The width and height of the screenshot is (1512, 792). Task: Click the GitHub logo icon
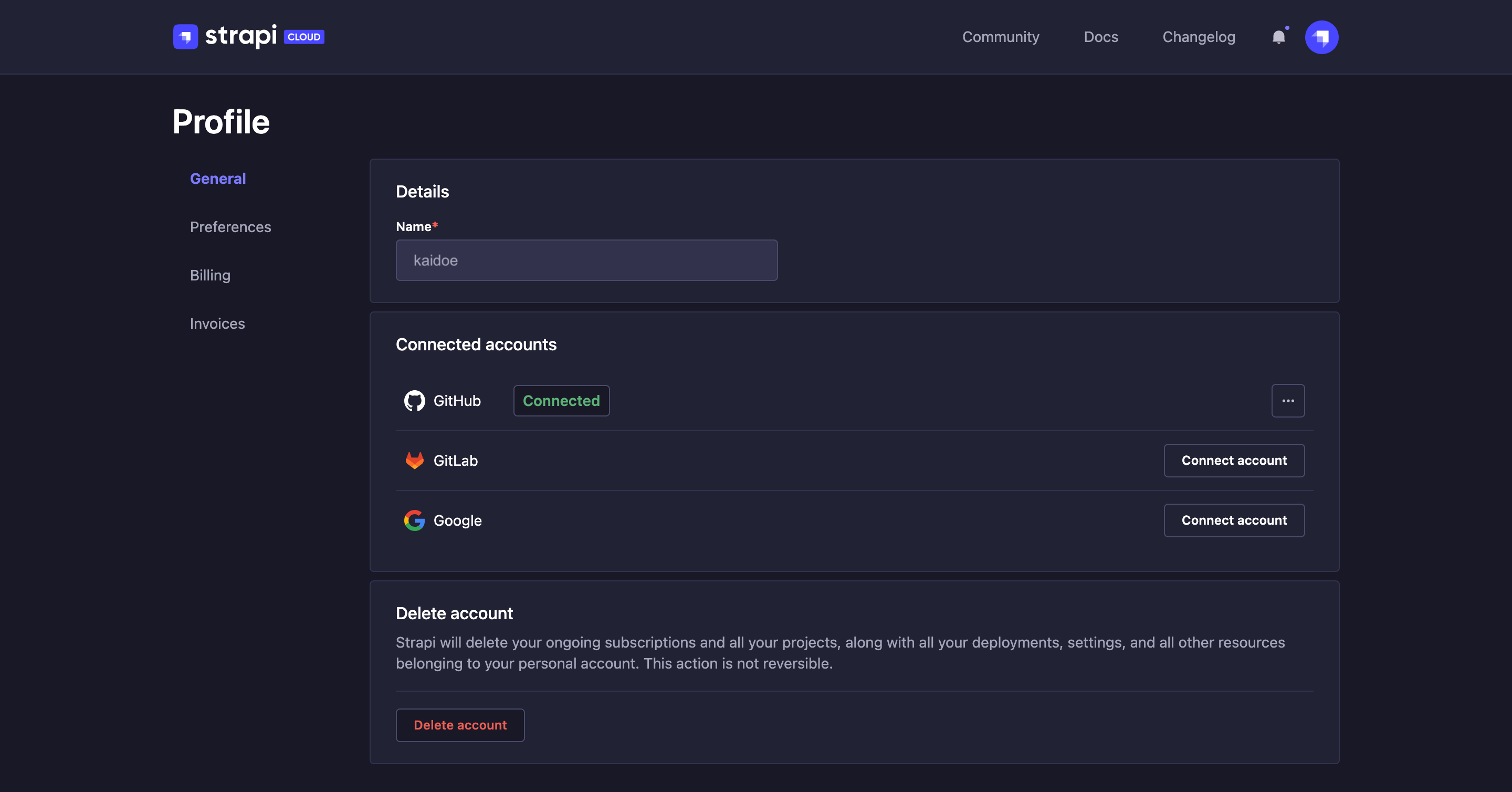pos(414,400)
